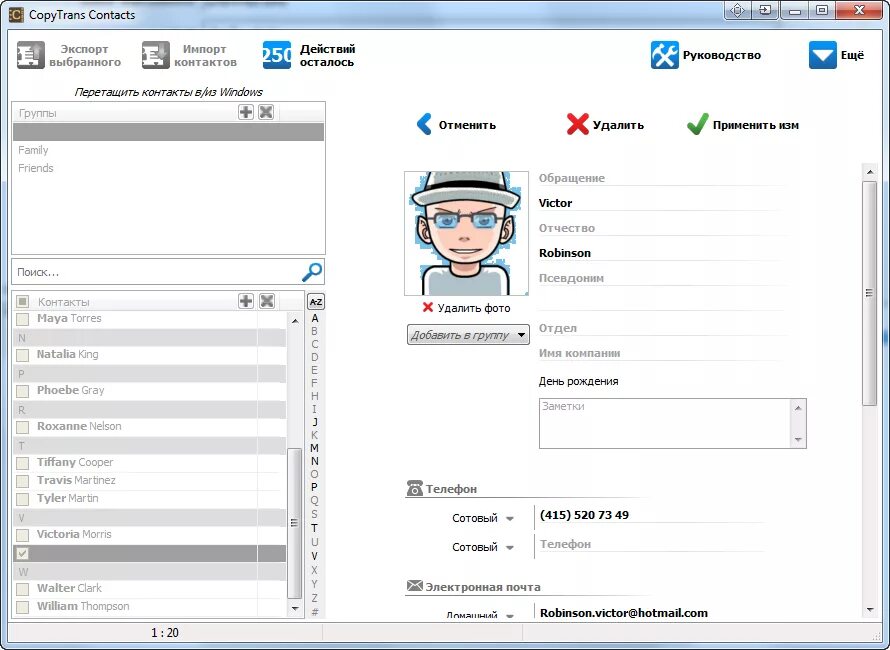Click the magnifier search icon
This screenshot has height=650, width=890.
[312, 272]
